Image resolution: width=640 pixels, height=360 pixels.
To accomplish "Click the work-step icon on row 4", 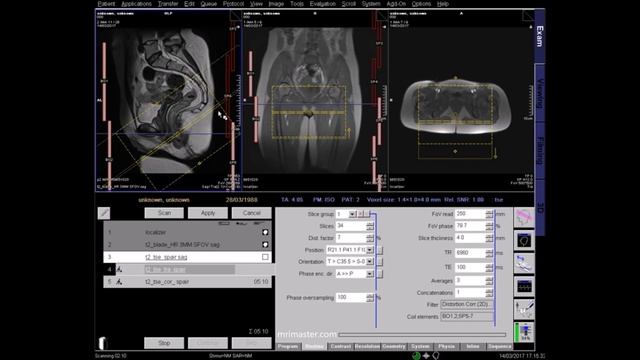I will pyautogui.click(x=119, y=269).
